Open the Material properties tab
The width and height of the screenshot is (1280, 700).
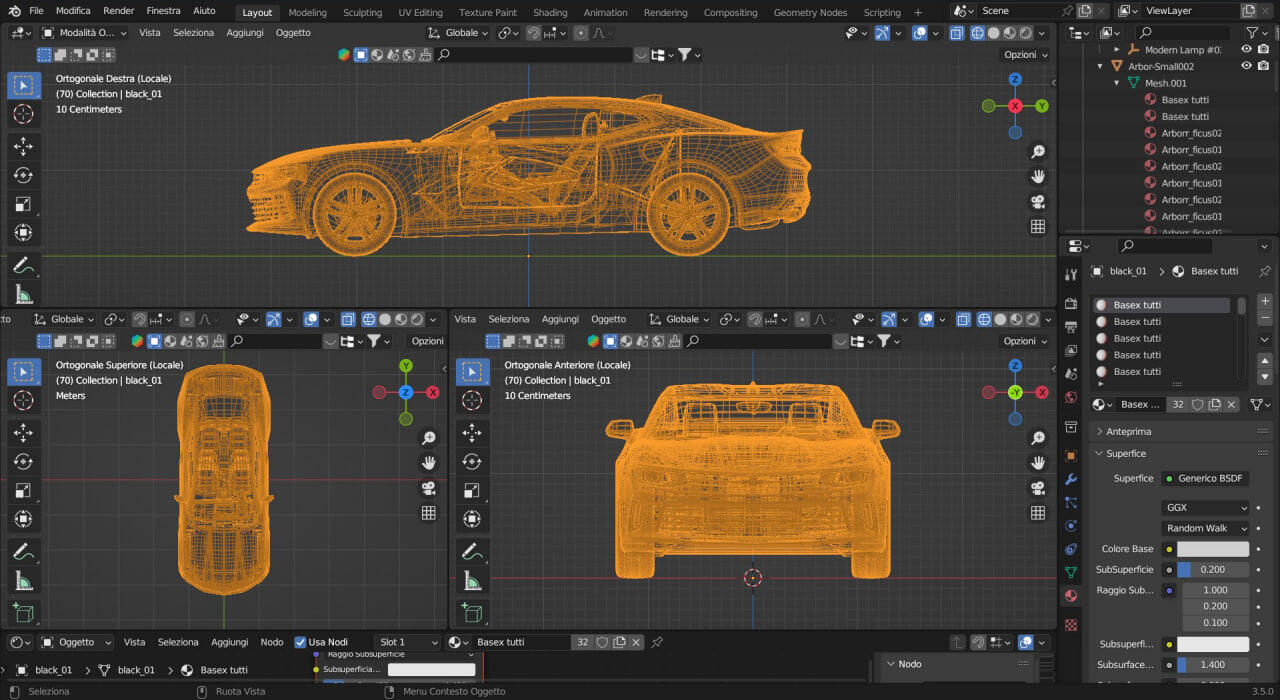(1071, 595)
